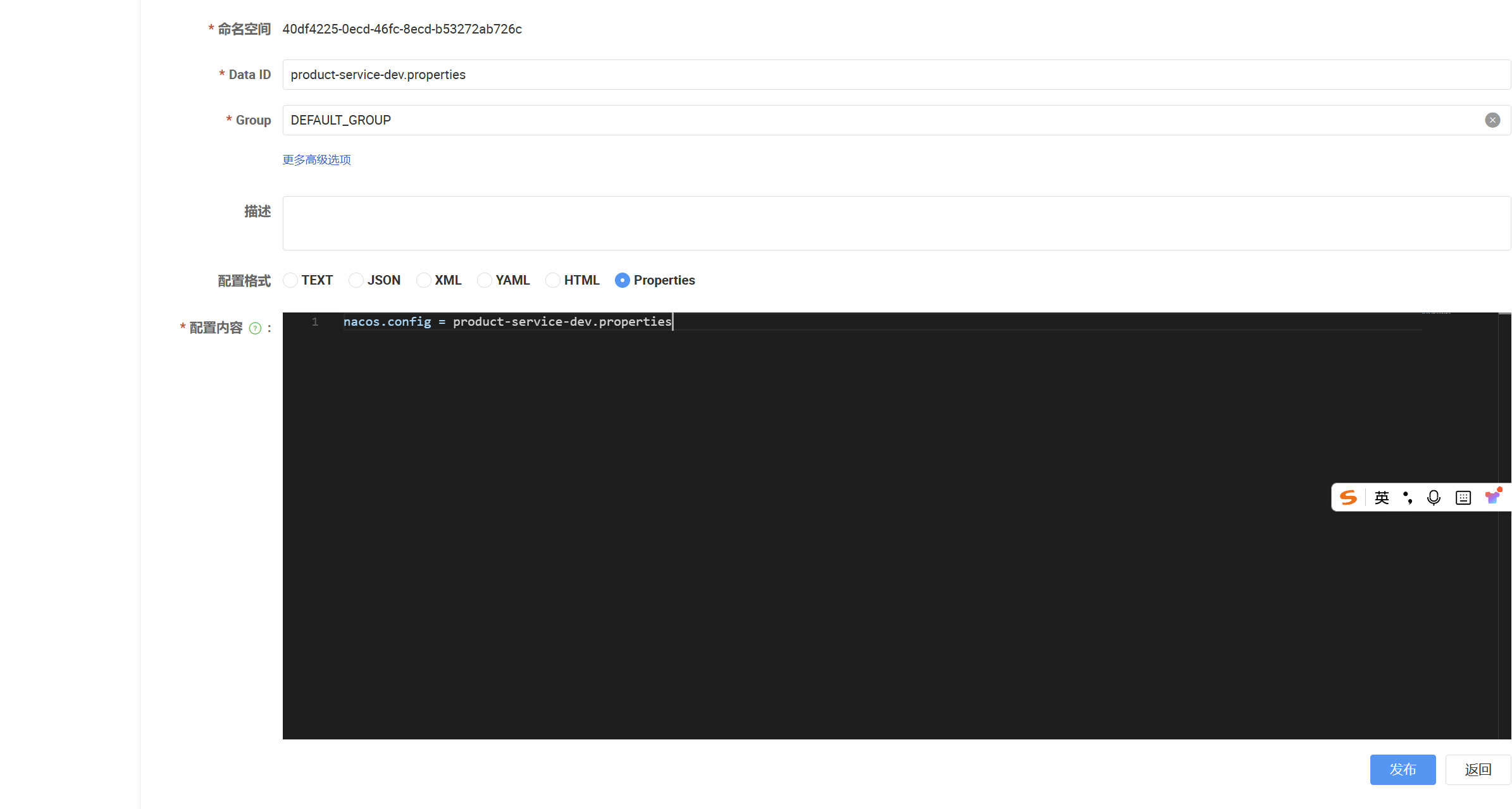Click the help question mark beside 配置内容
This screenshot has height=809, width=1512.
(x=255, y=328)
